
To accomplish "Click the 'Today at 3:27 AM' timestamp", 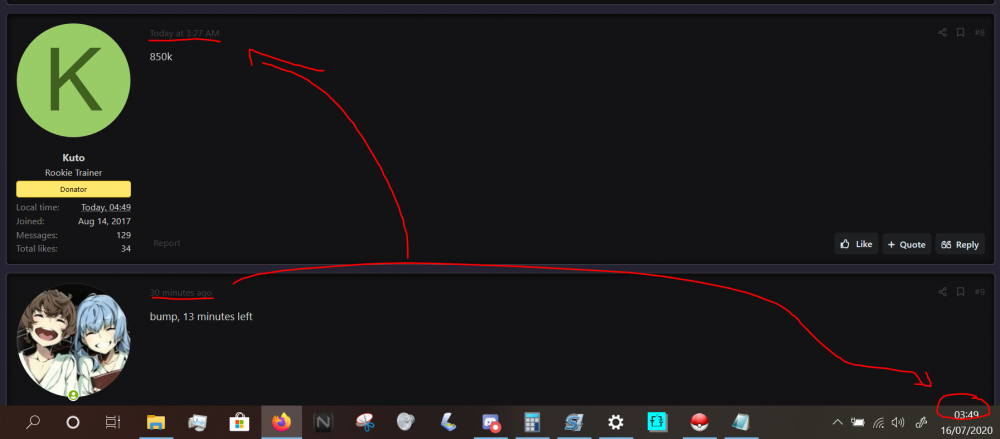I will pyautogui.click(x=185, y=33).
